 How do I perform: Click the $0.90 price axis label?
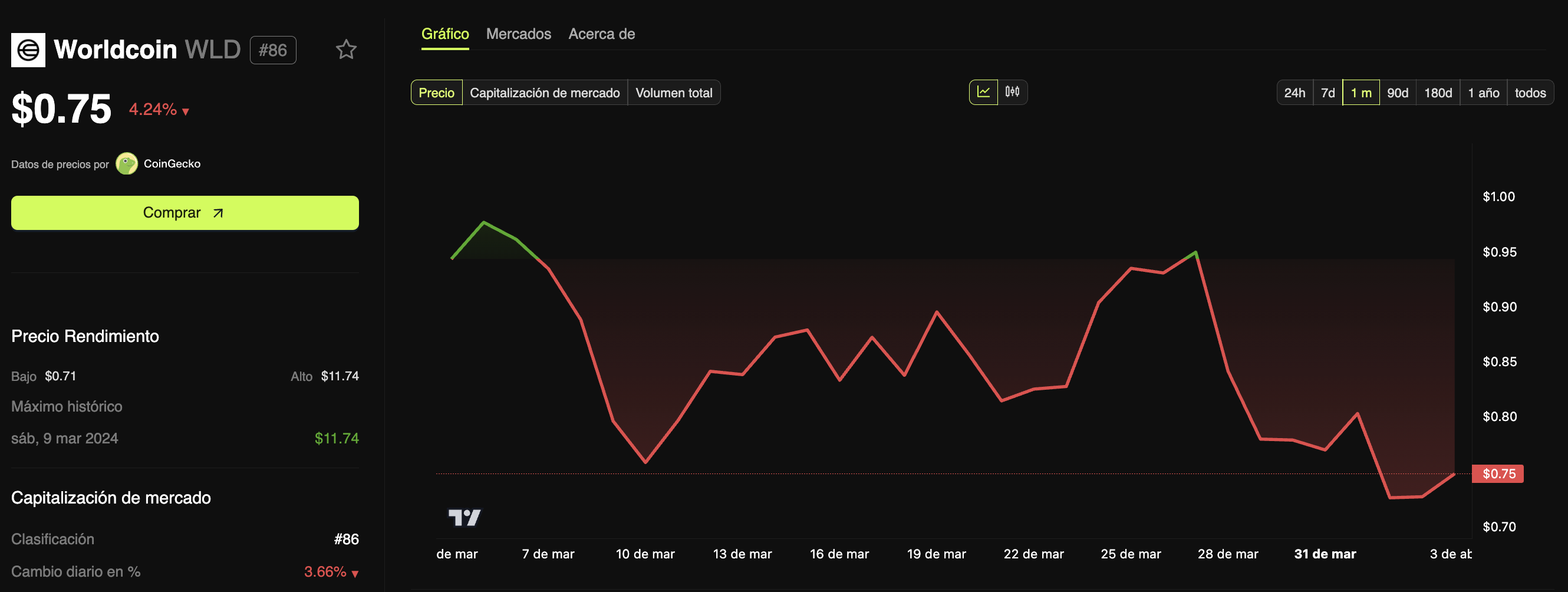[x=1499, y=307]
